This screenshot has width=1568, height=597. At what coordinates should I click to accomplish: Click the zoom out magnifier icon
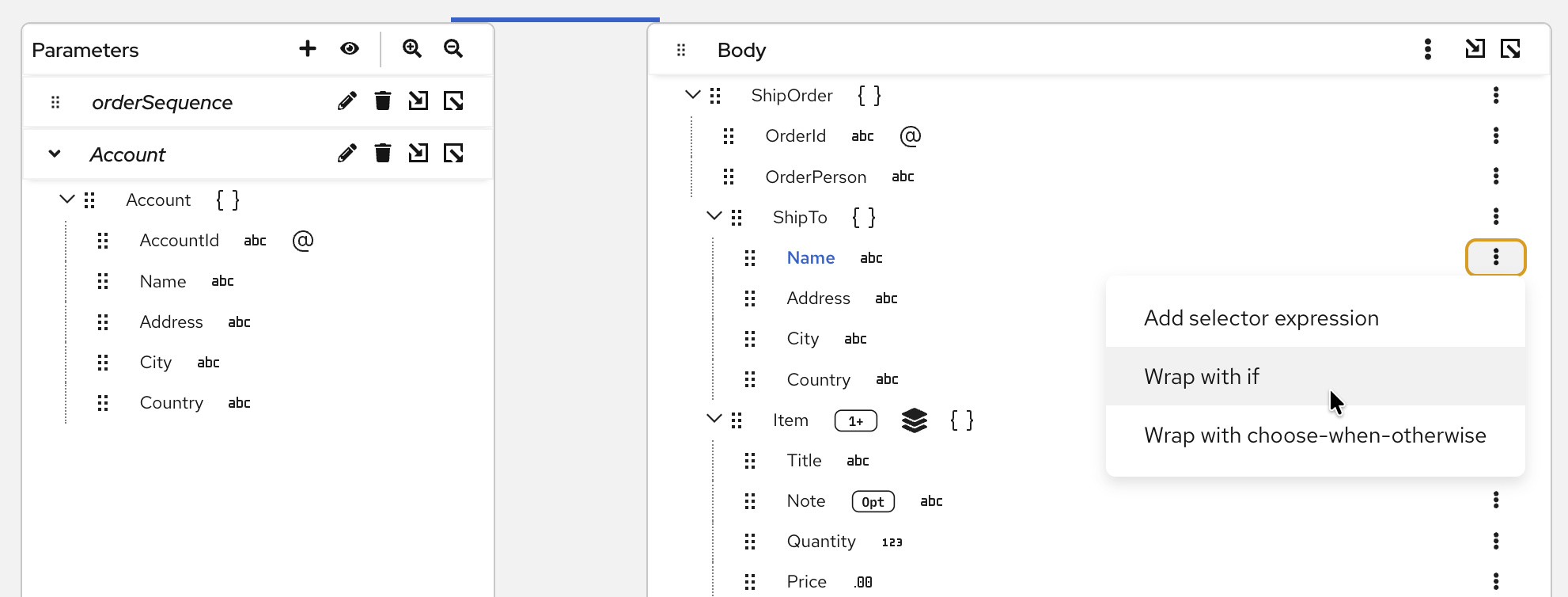click(453, 49)
